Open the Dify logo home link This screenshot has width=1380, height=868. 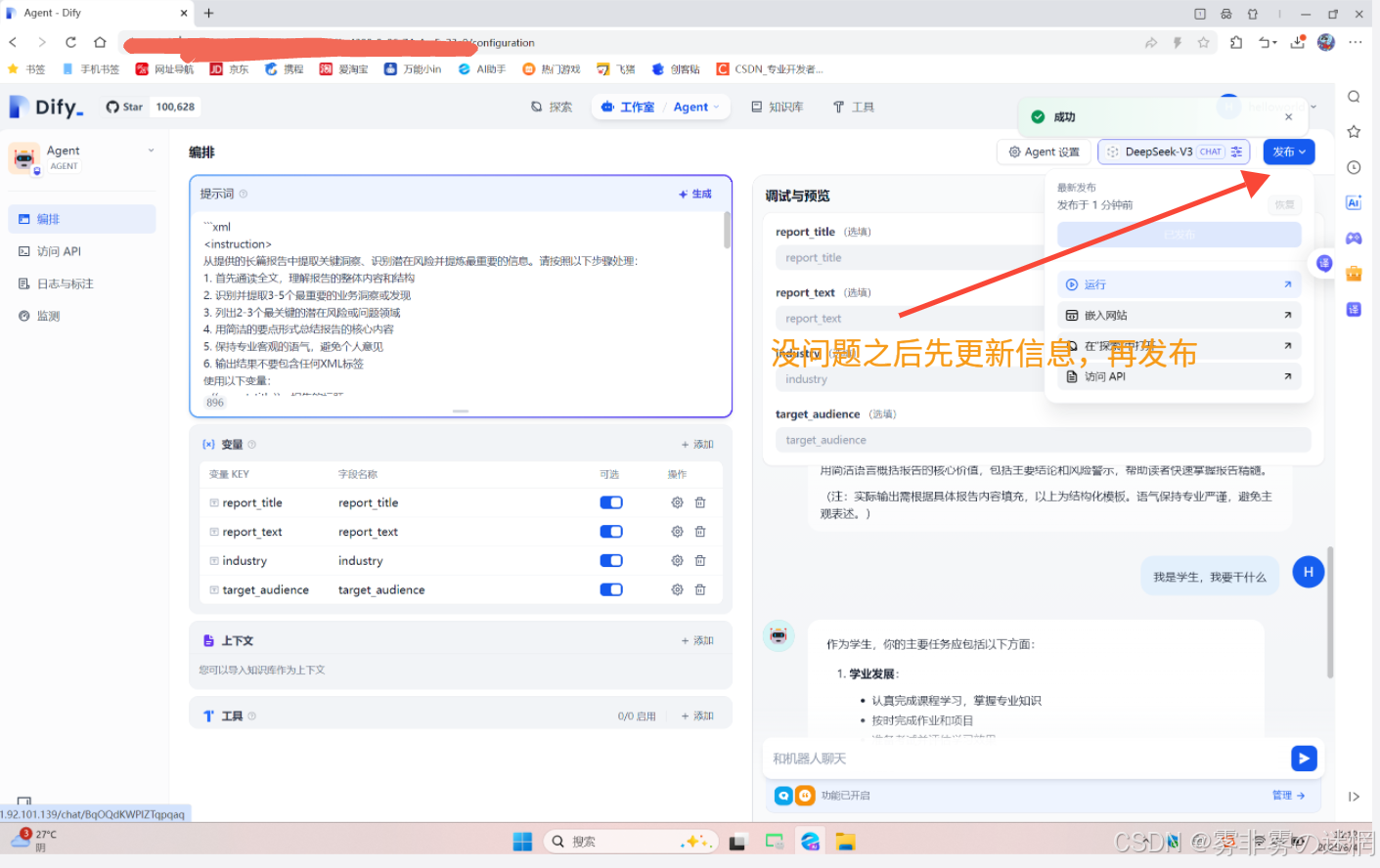point(46,107)
